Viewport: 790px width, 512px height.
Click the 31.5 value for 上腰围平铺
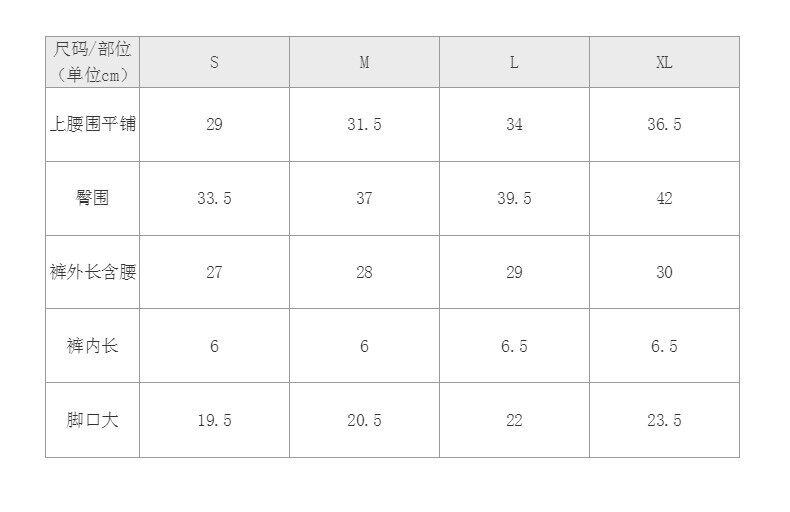point(364,125)
